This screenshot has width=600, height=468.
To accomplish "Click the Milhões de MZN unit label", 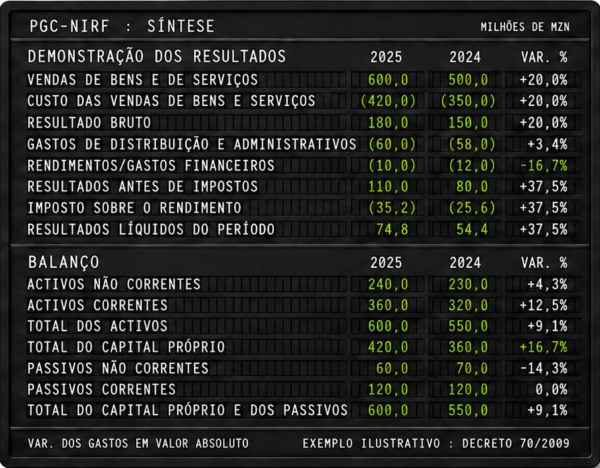I will 525,27.
